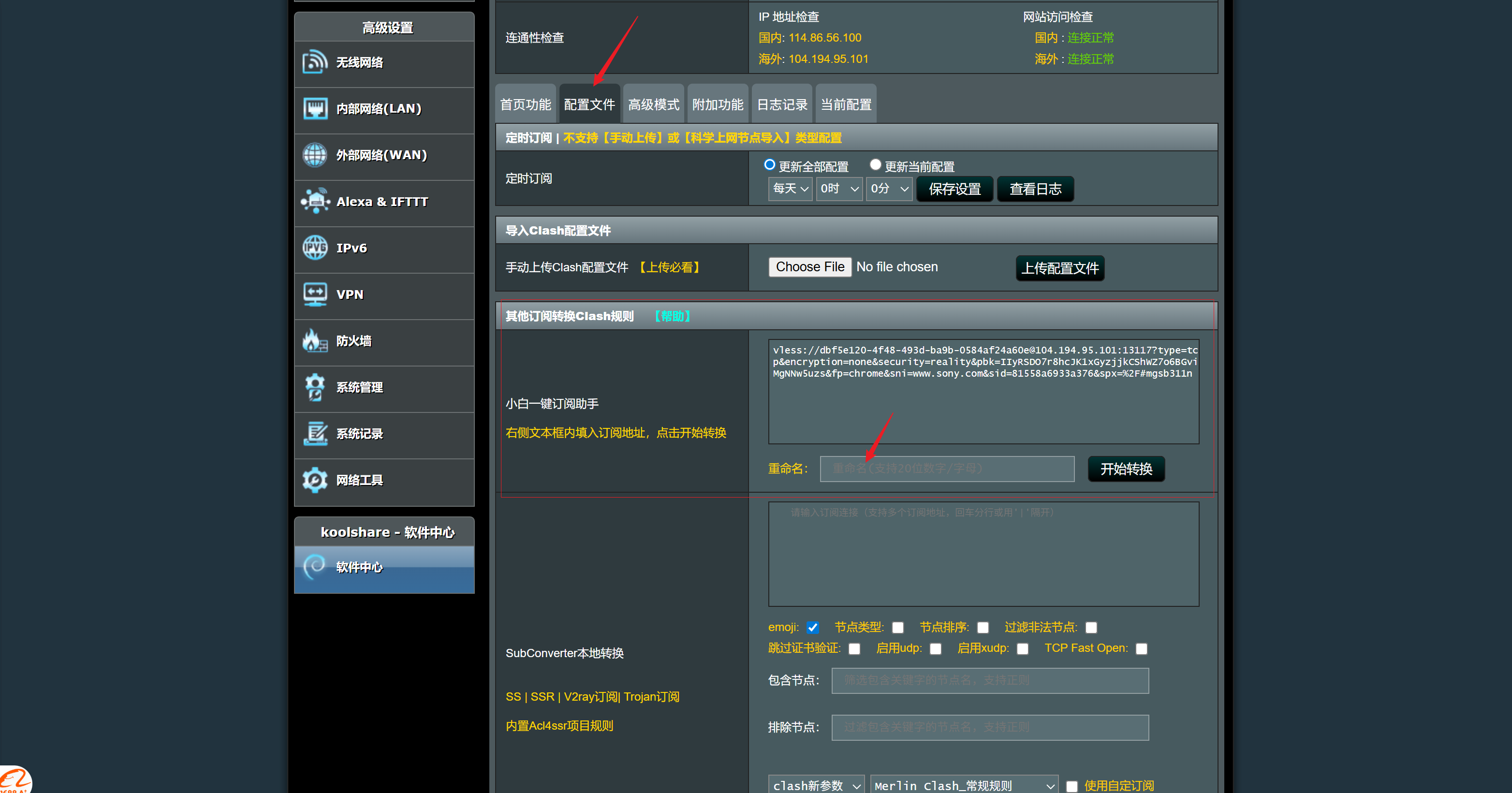Expand the Merlin Clash_常规规则 dropdown
Screen dimensions: 1512x793
pyautogui.click(x=964, y=785)
